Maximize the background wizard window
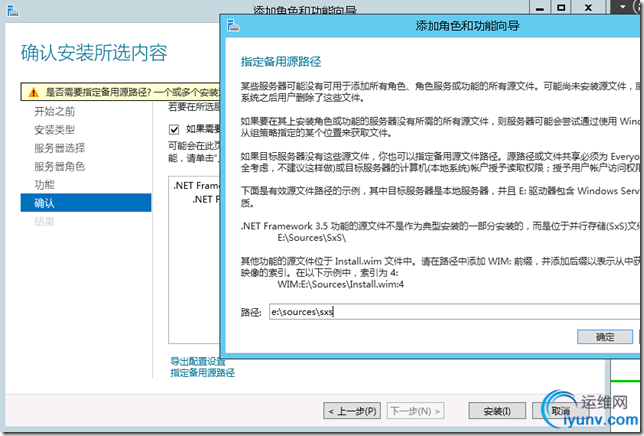Viewport: 644px width, 436px height. pos(561,8)
